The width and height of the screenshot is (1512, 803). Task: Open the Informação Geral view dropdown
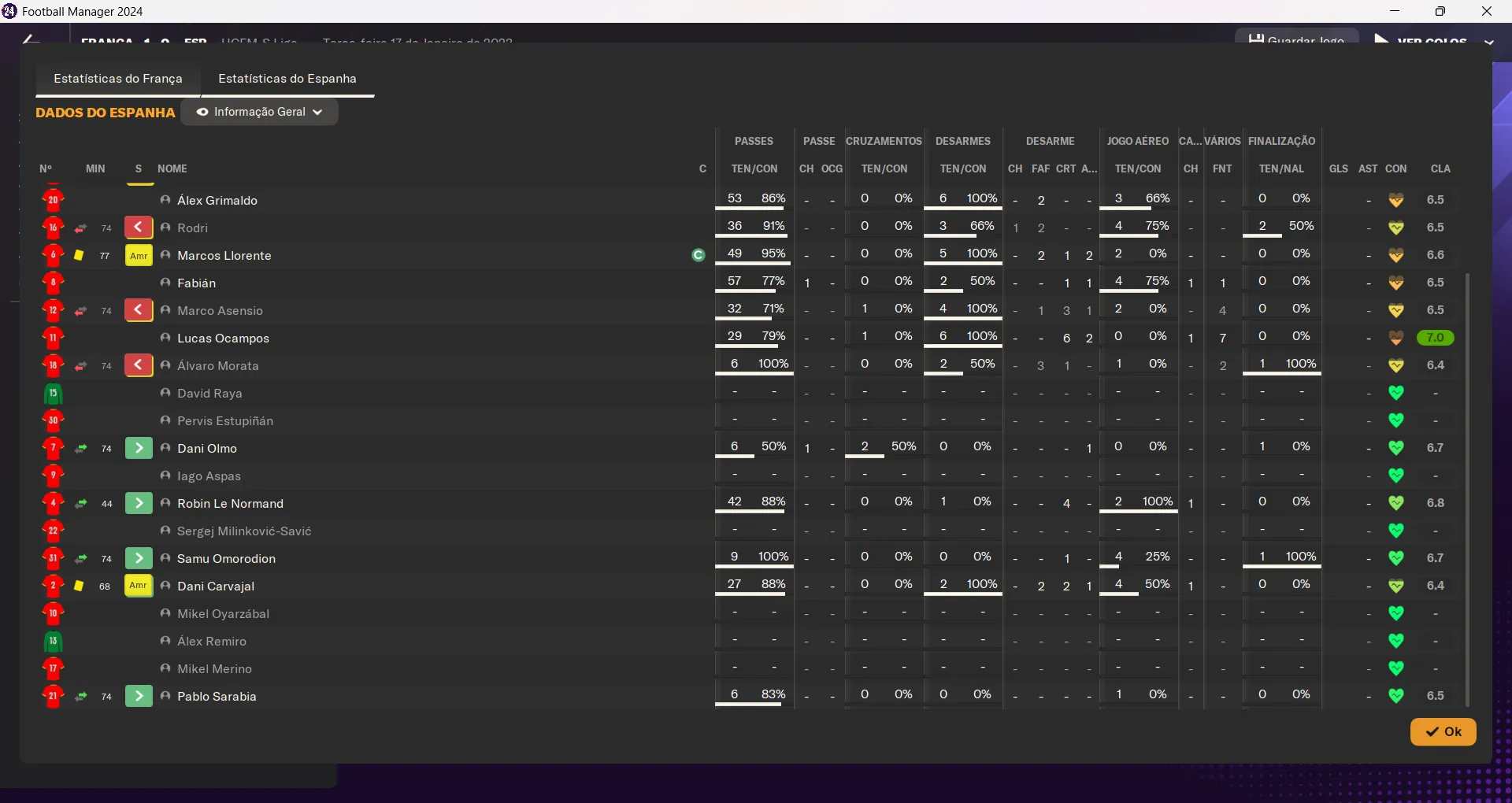259,112
